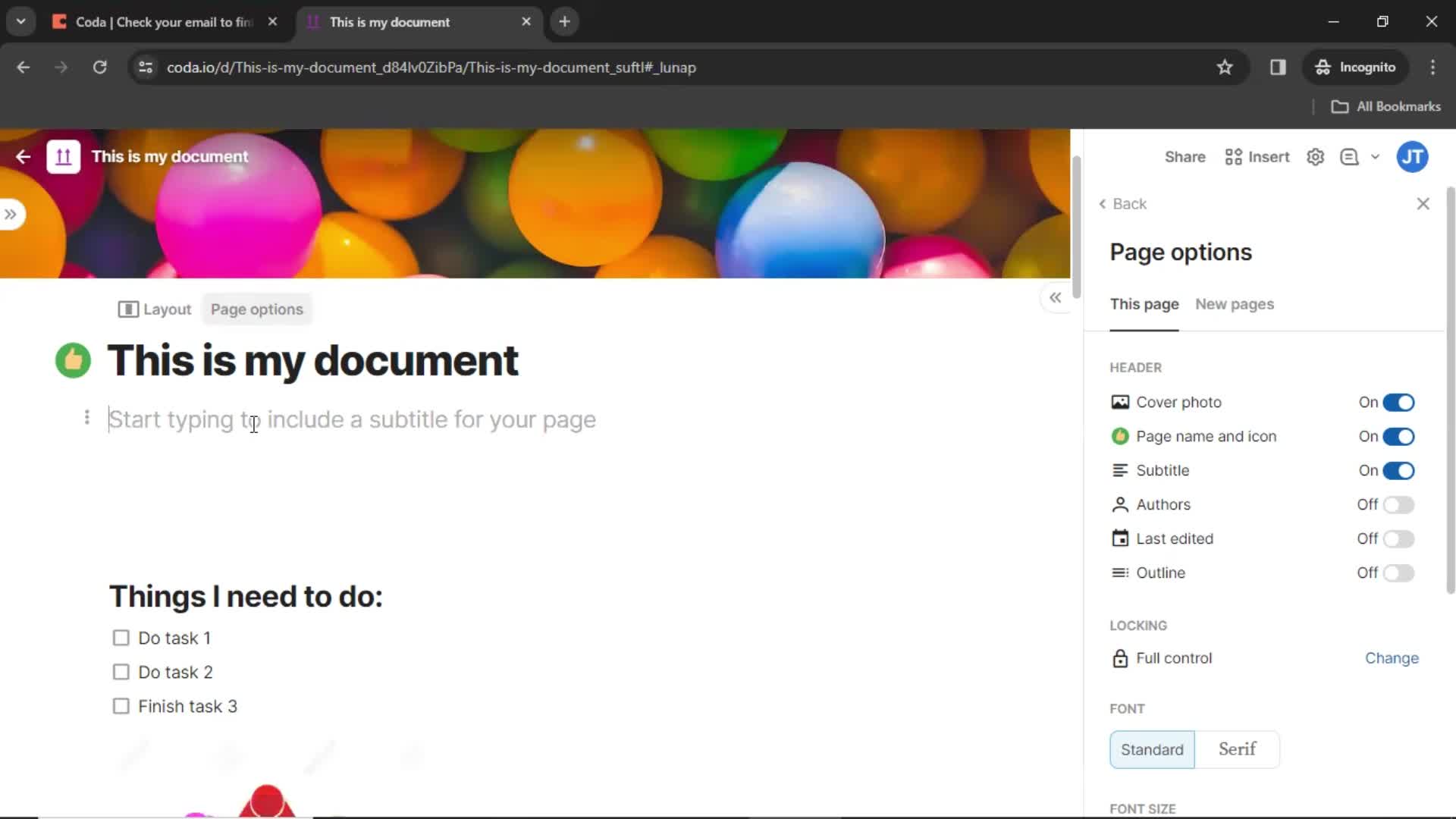Open the Insert menu
This screenshot has height=819, width=1456.
pos(1257,157)
